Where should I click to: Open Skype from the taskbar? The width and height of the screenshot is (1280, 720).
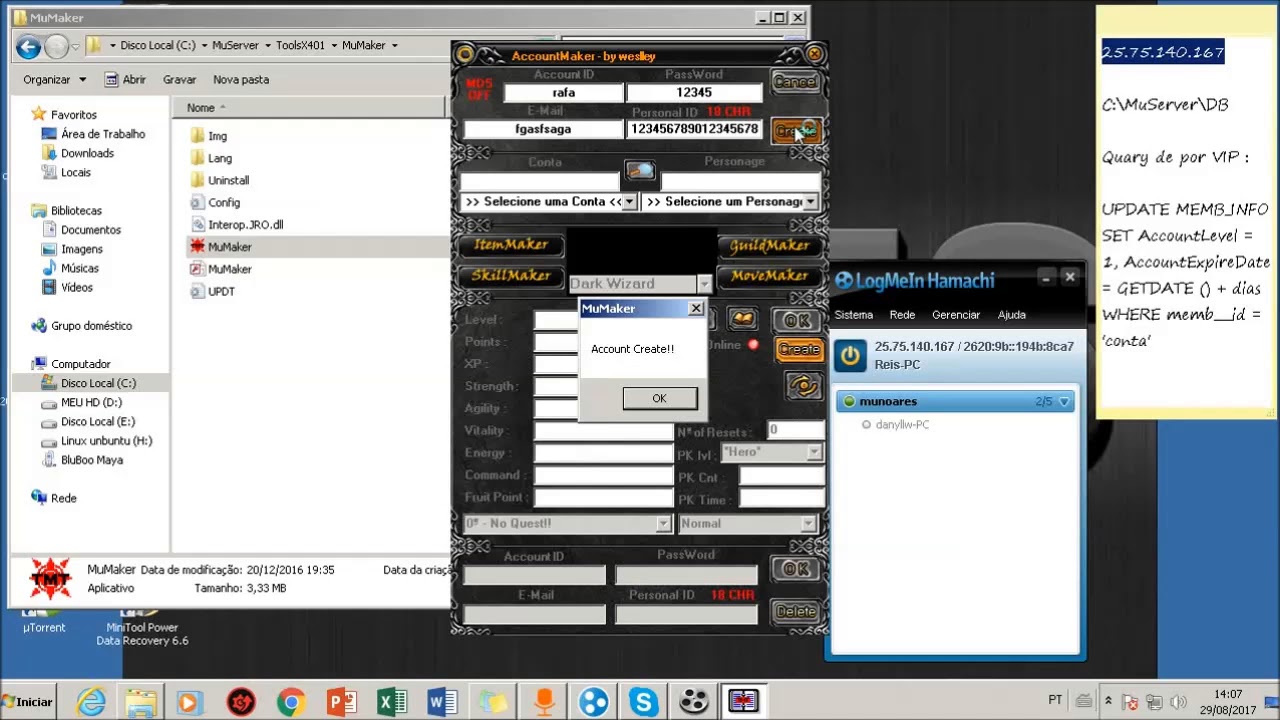pos(643,703)
